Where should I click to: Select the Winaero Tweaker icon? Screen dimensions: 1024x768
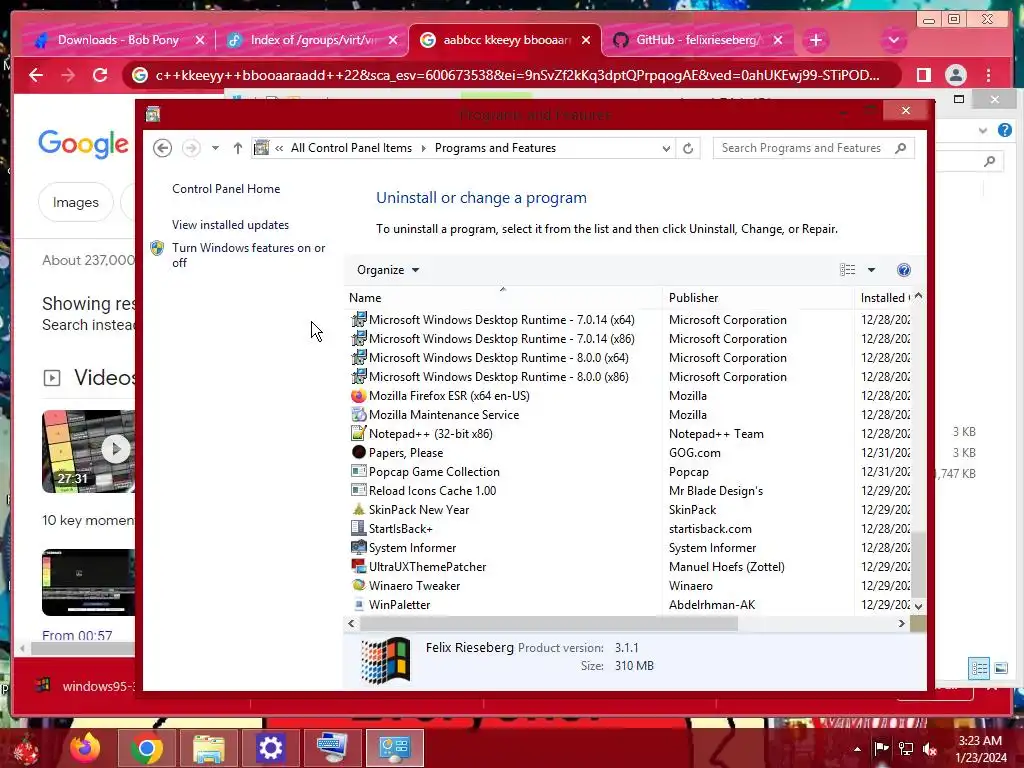pos(359,585)
